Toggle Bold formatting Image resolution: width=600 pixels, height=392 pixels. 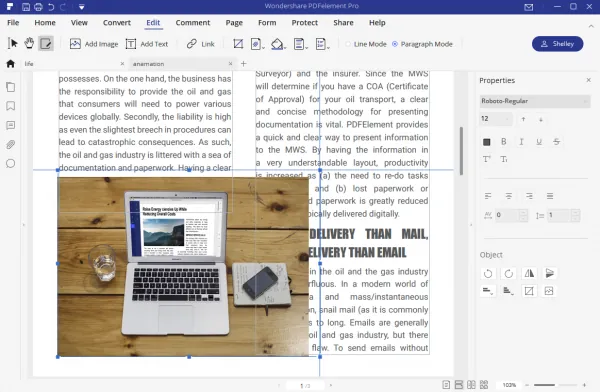[504, 142]
